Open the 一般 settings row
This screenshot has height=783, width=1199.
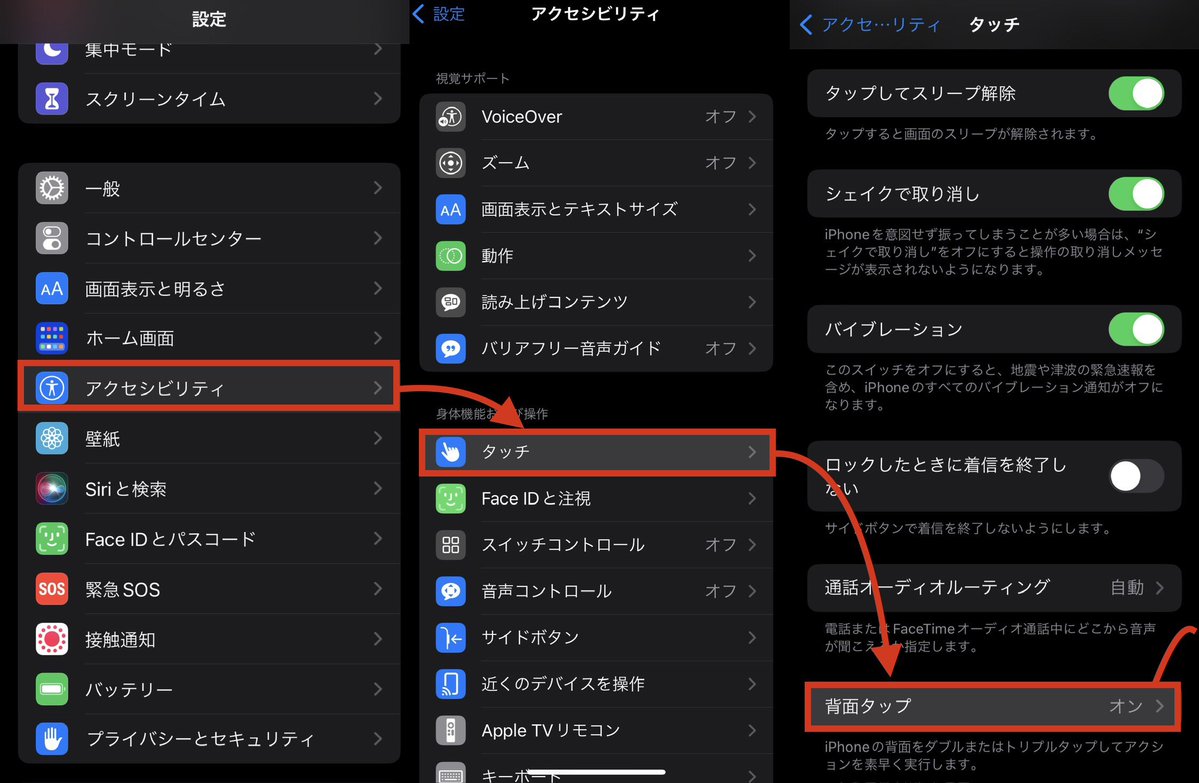coord(209,188)
